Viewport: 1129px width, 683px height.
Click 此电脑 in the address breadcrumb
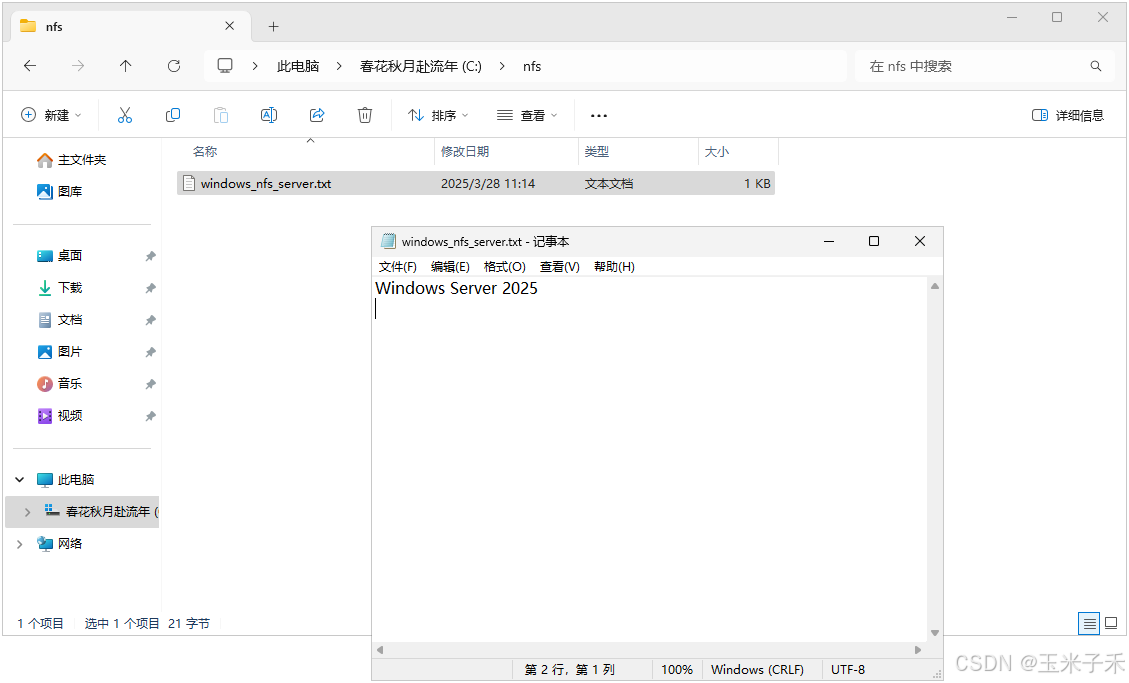click(298, 66)
